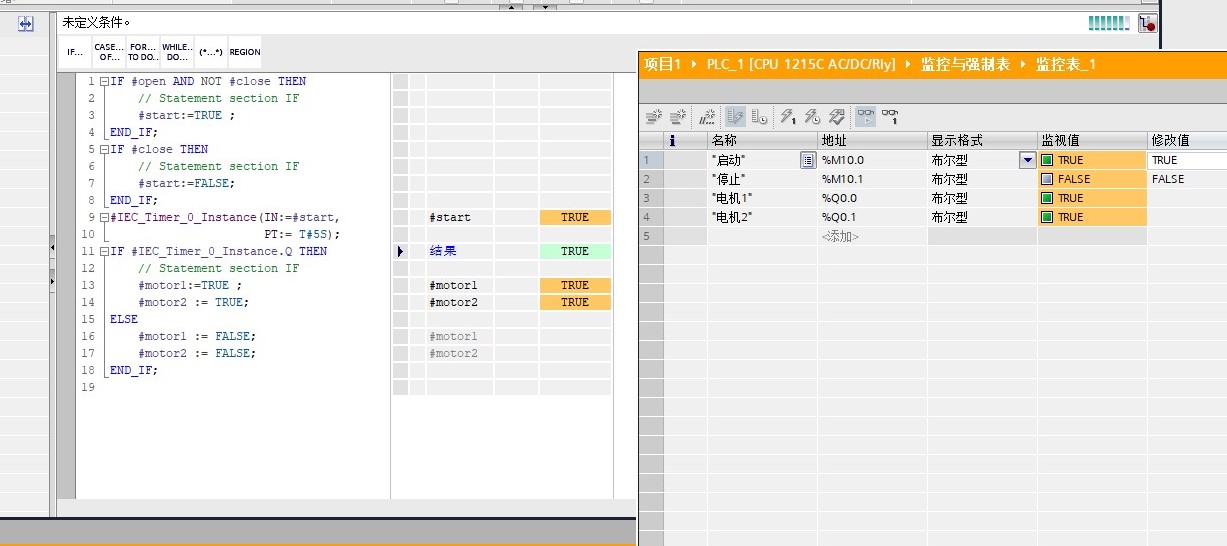Image resolution: width=1227 pixels, height=546 pixels.
Task: Click the 'Modify with trigger' lightning-clock icon
Action: (812, 117)
